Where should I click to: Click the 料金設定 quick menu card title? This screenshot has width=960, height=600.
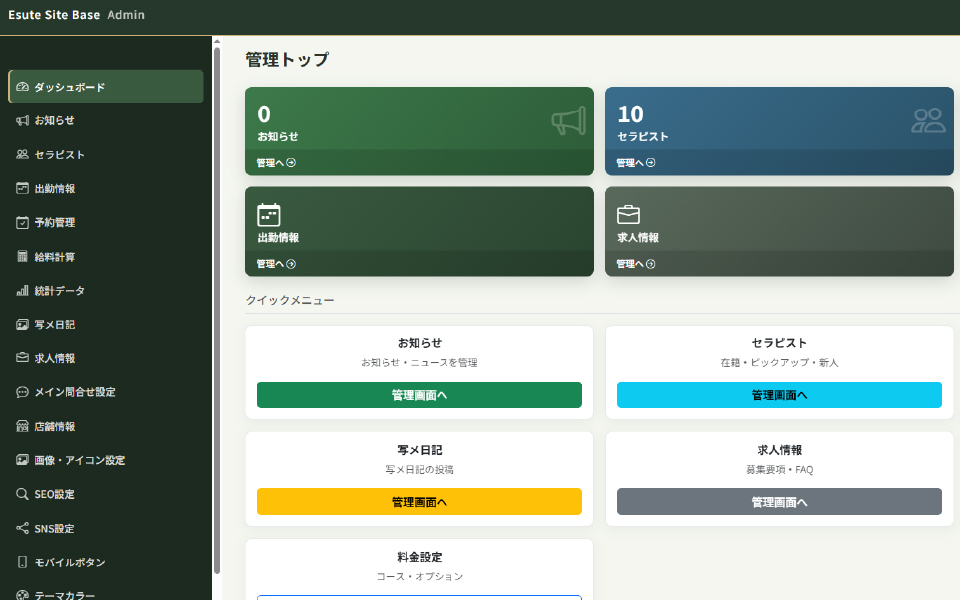[x=419, y=557]
